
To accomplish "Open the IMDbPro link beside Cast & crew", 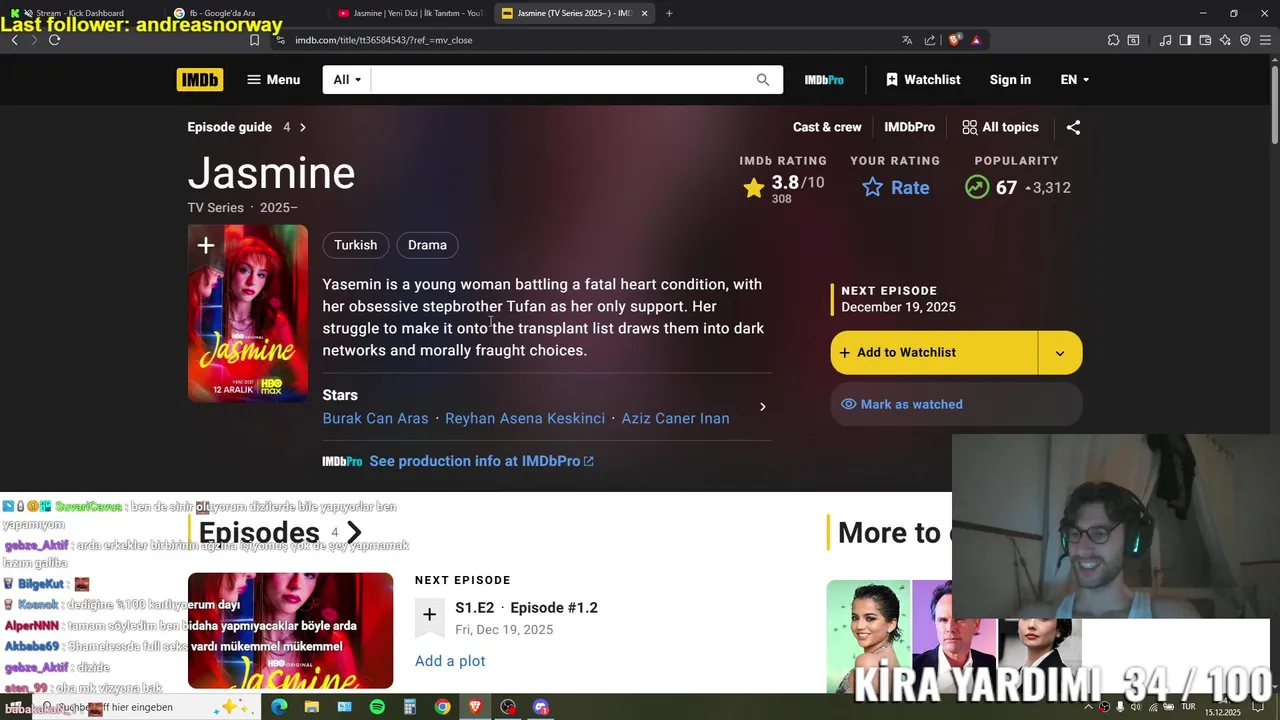I will point(909,127).
